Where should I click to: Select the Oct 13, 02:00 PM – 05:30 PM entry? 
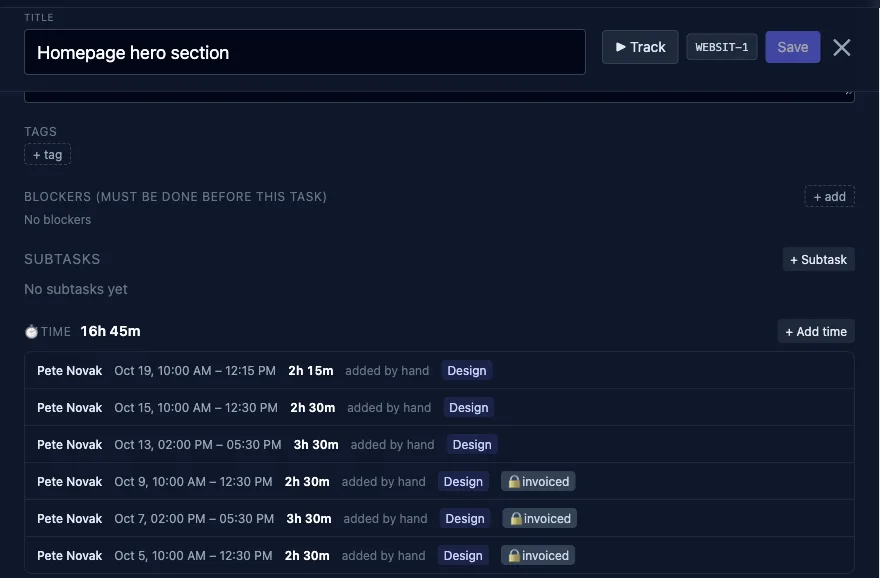439,444
